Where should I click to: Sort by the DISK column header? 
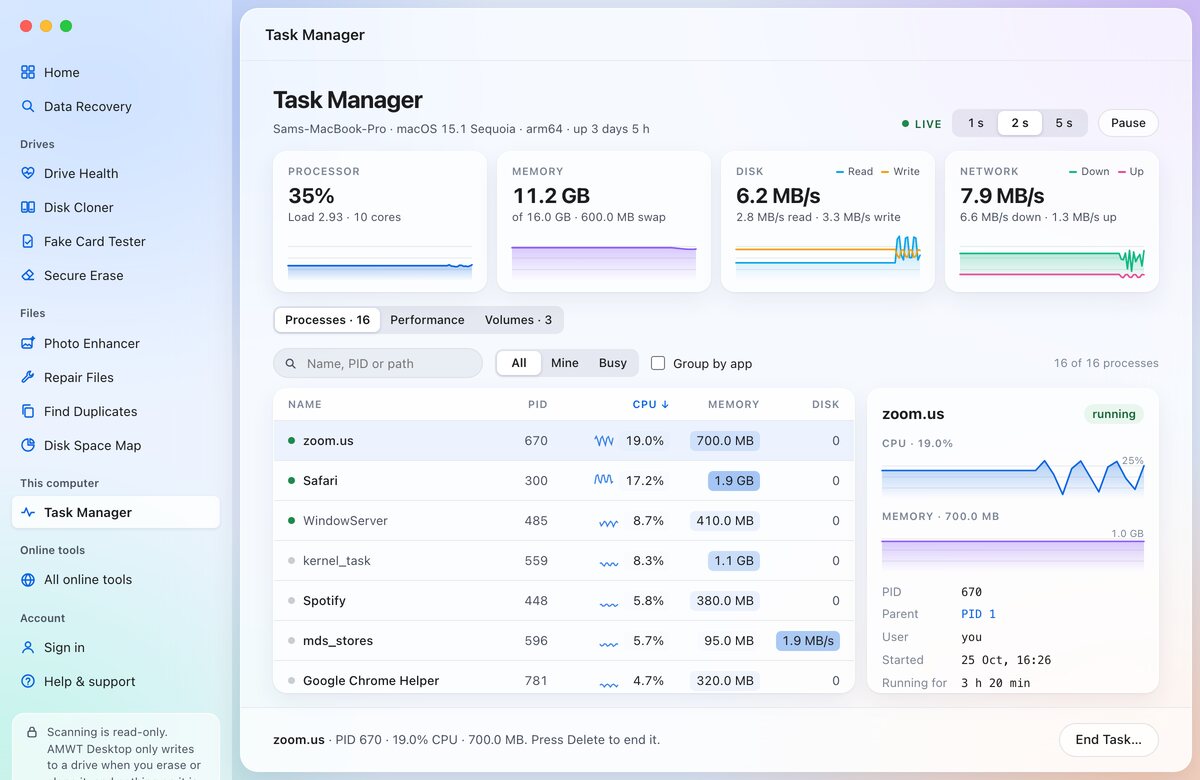click(x=826, y=405)
